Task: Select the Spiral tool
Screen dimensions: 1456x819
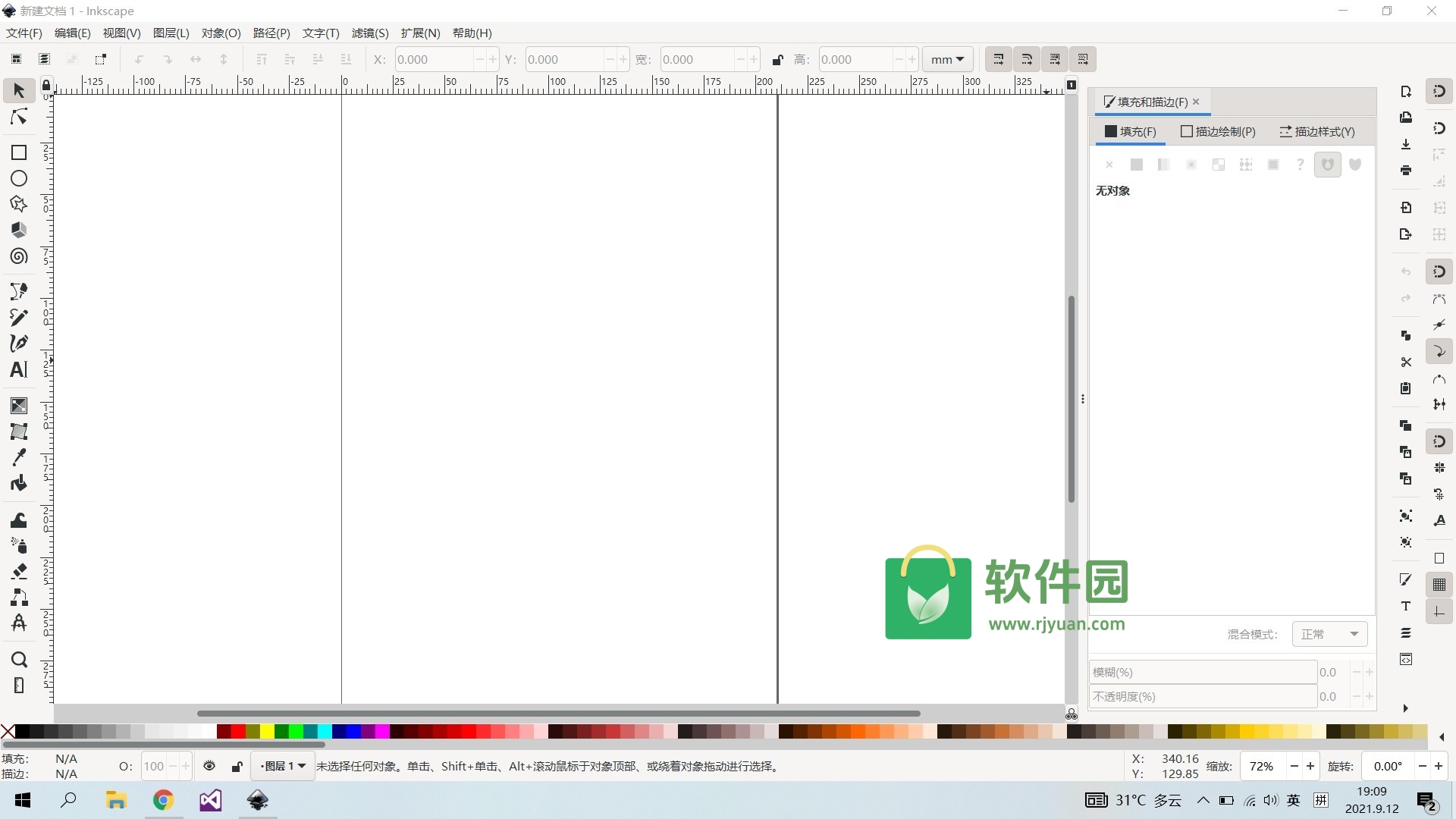Action: point(19,256)
